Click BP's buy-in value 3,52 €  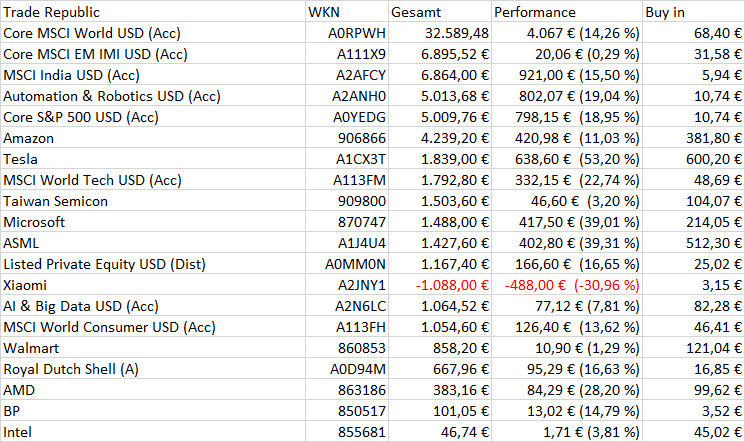tap(692, 411)
